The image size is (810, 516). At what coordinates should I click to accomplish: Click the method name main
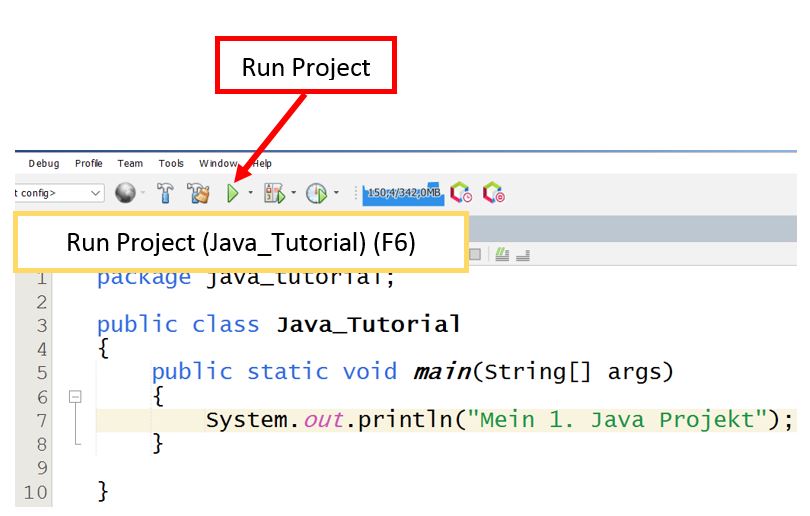[x=442, y=372]
